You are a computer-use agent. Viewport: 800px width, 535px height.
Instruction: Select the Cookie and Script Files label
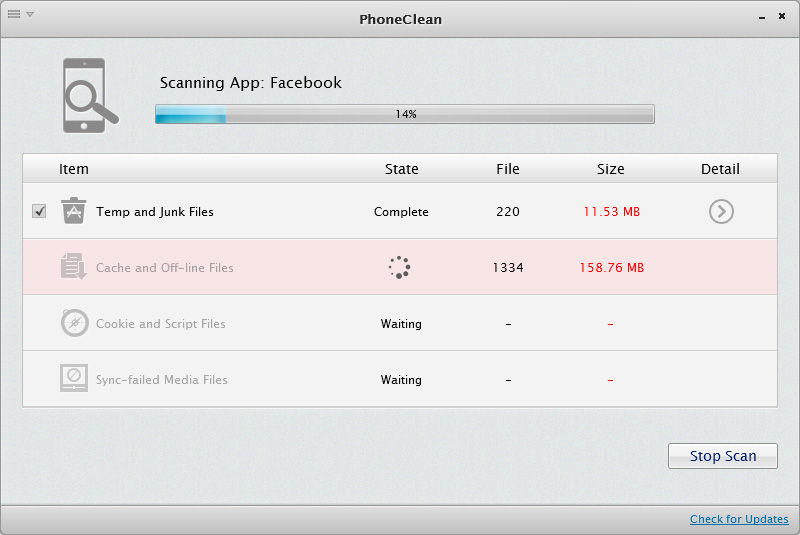[x=161, y=324]
